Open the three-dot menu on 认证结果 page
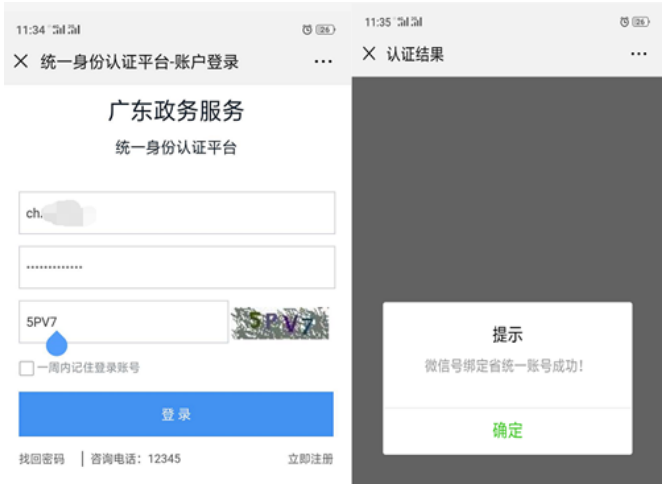The height and width of the screenshot is (491, 662). [x=638, y=54]
